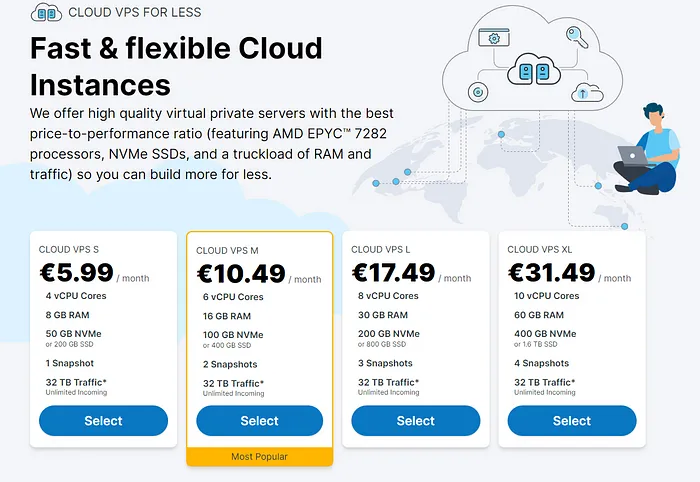Screen dimensions: 700x482
Task: Click the €31.49 price on the VPS XL card
Action: (552, 272)
